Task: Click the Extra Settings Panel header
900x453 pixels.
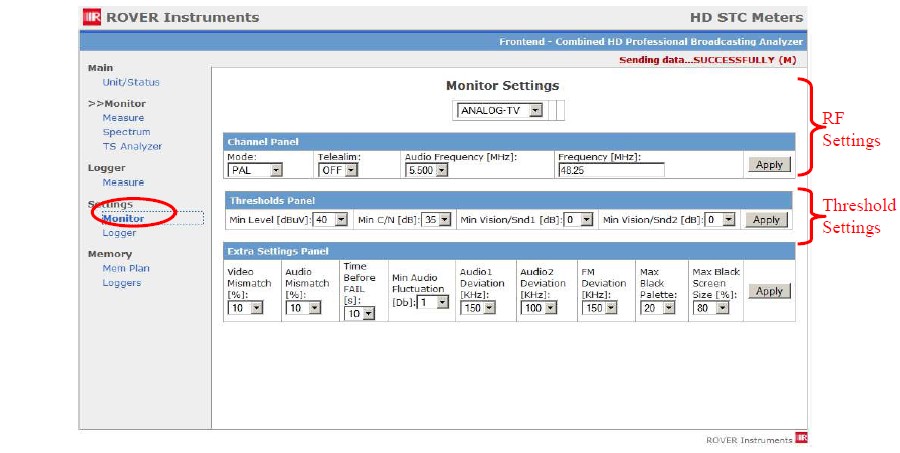Action: point(509,251)
